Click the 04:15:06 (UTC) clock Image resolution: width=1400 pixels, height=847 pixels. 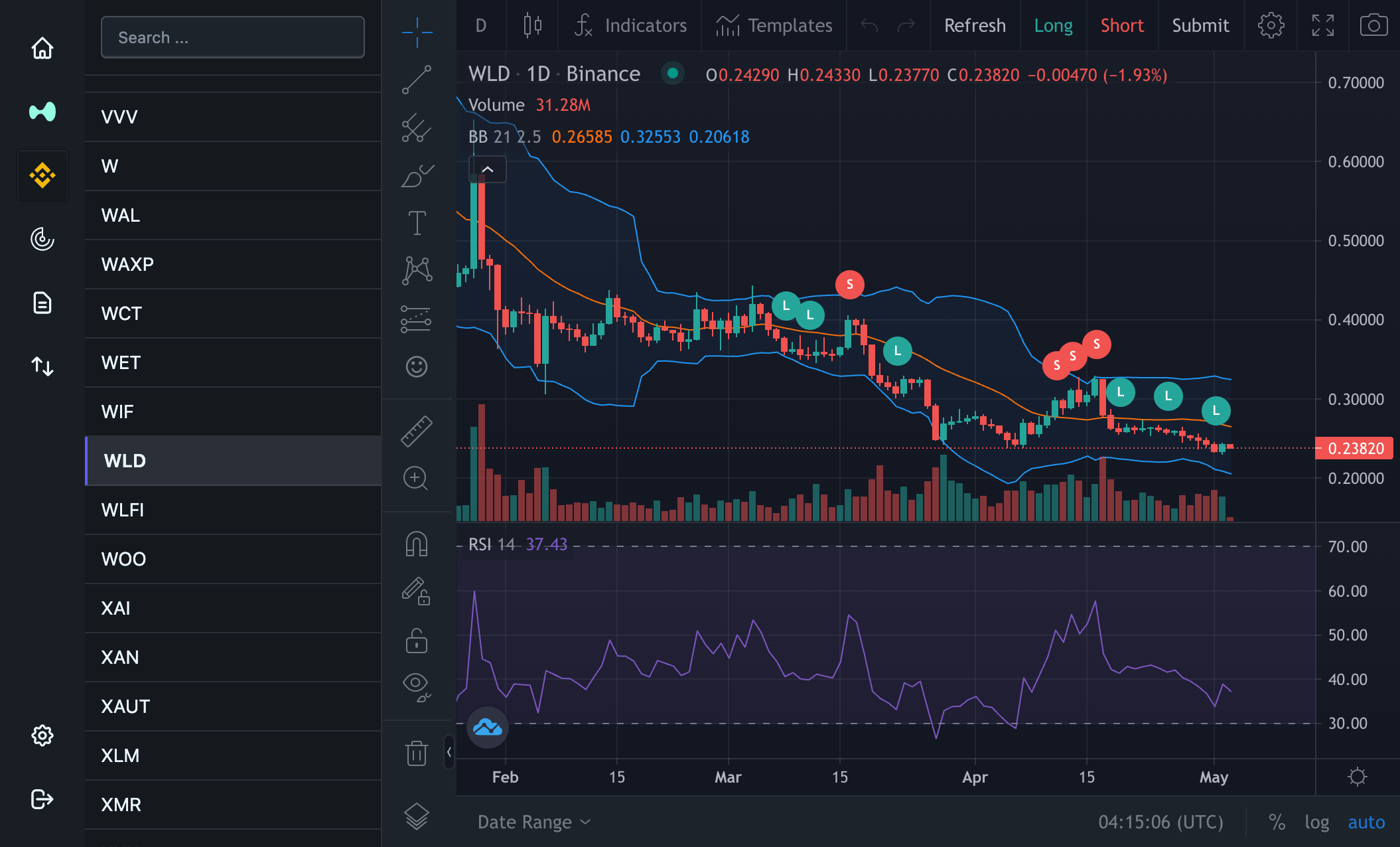[1160, 822]
